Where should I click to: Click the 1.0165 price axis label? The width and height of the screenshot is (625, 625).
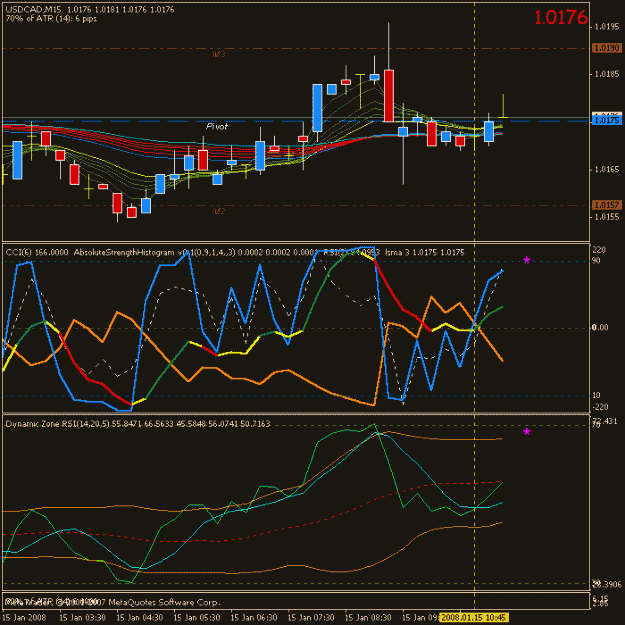pos(607,169)
